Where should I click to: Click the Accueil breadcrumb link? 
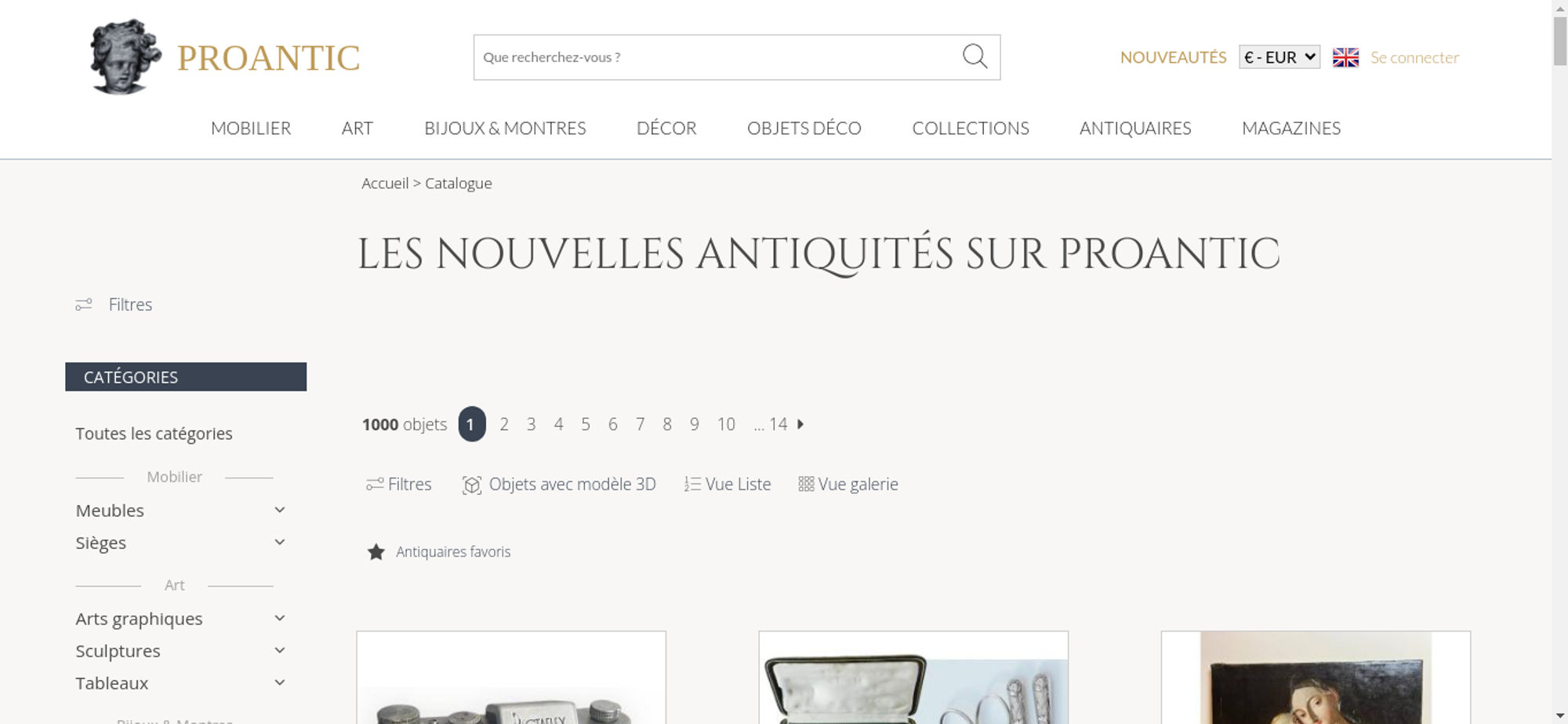(385, 184)
